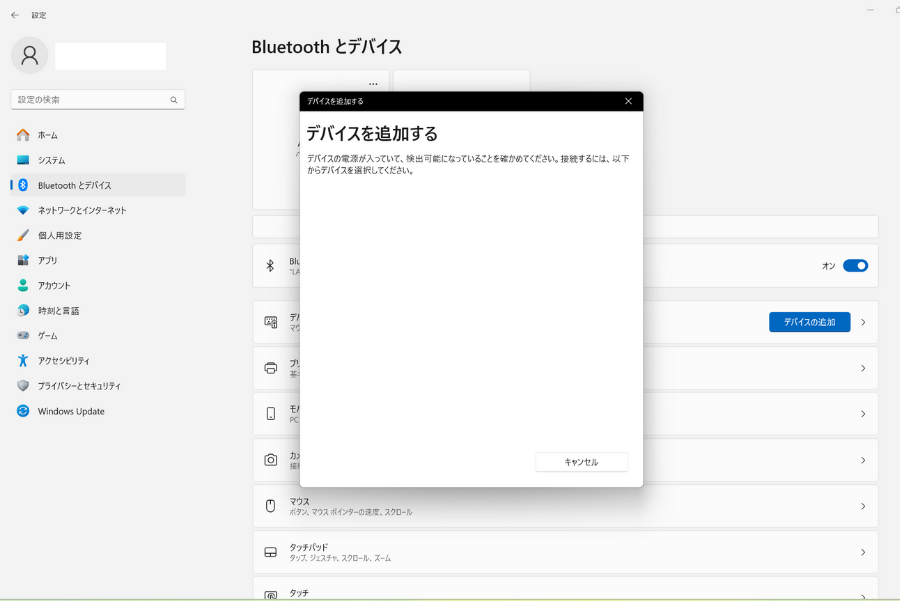Click the printer icon

pyautogui.click(x=270, y=368)
